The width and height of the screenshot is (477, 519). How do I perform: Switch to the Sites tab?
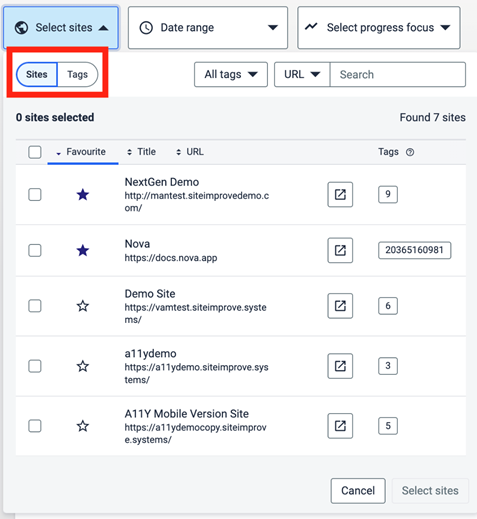click(37, 74)
